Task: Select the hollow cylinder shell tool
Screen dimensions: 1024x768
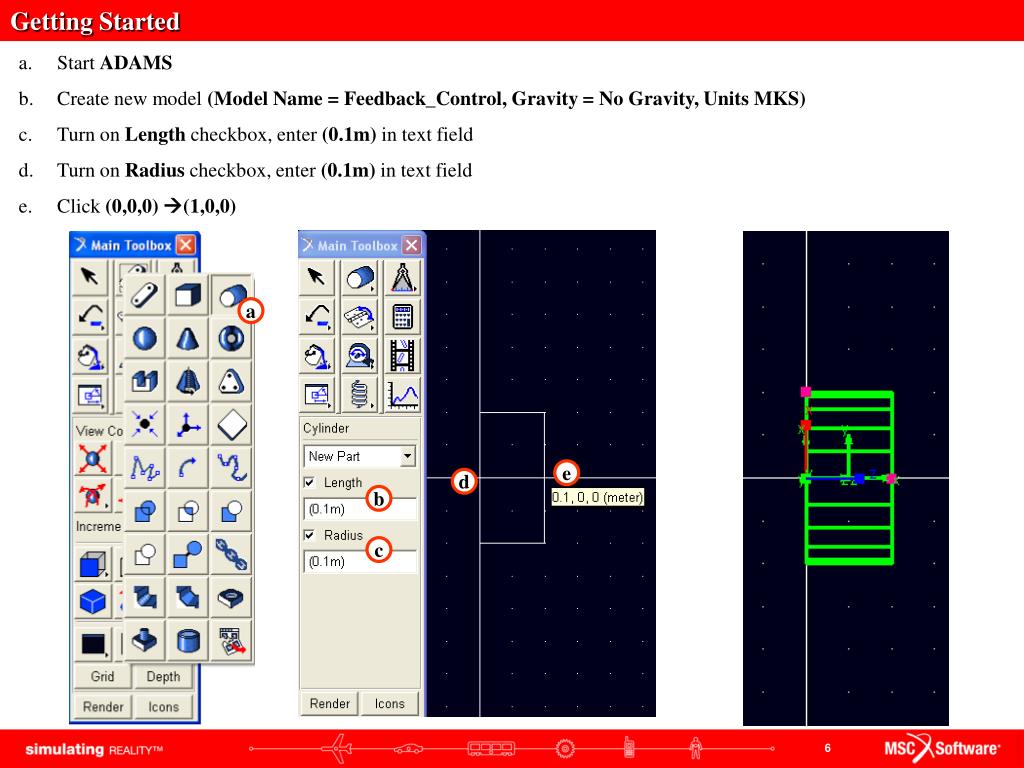Action: [187, 641]
